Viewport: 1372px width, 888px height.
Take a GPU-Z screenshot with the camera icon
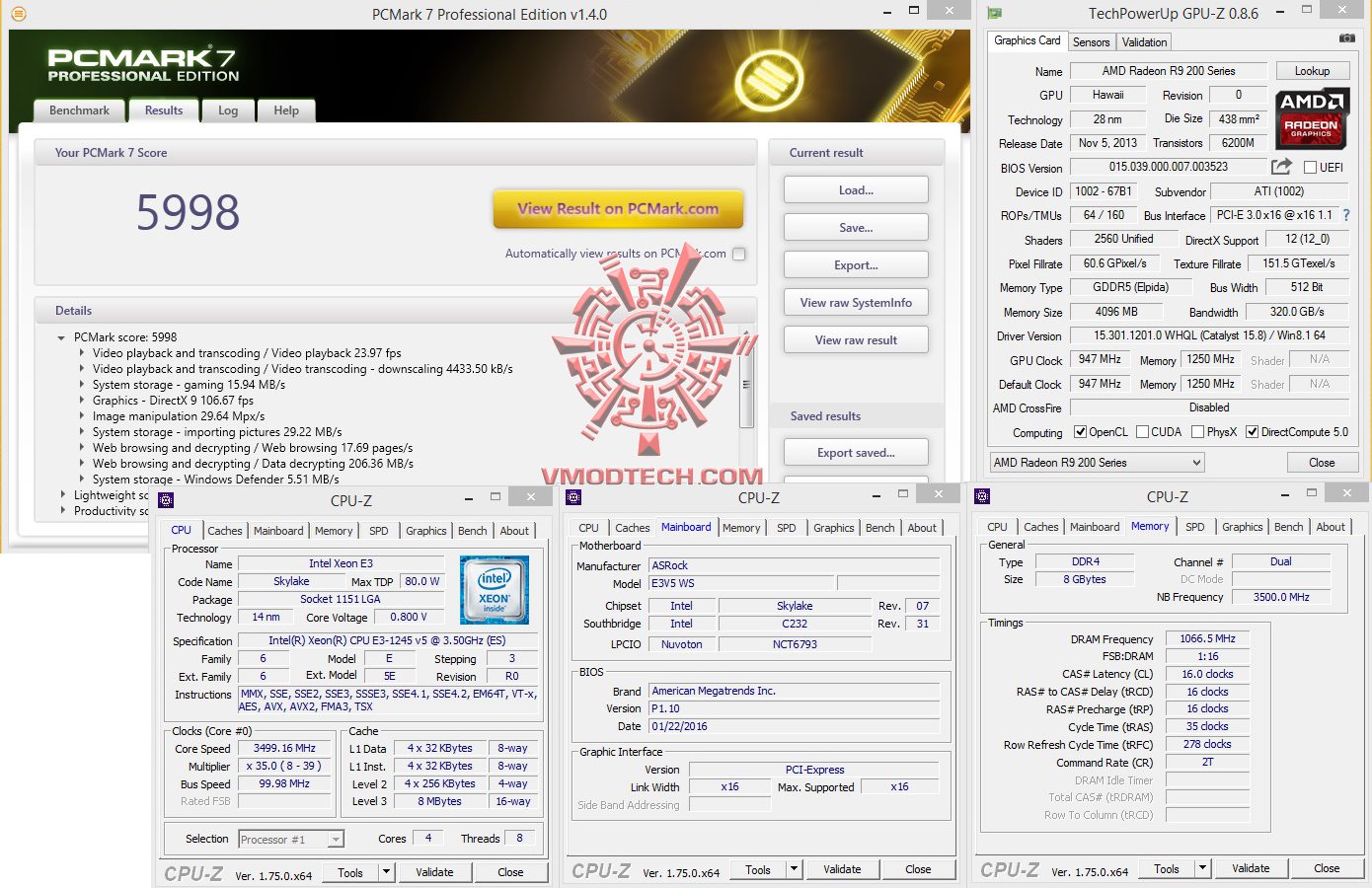(1346, 38)
